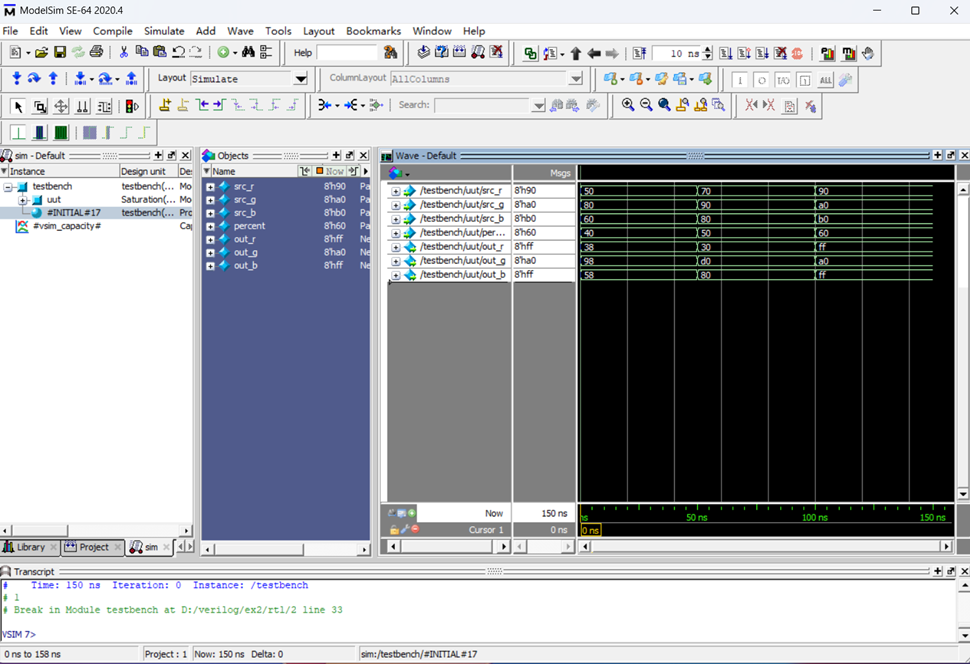
Task: Open the Layout Simulate dropdown
Action: (x=301, y=79)
